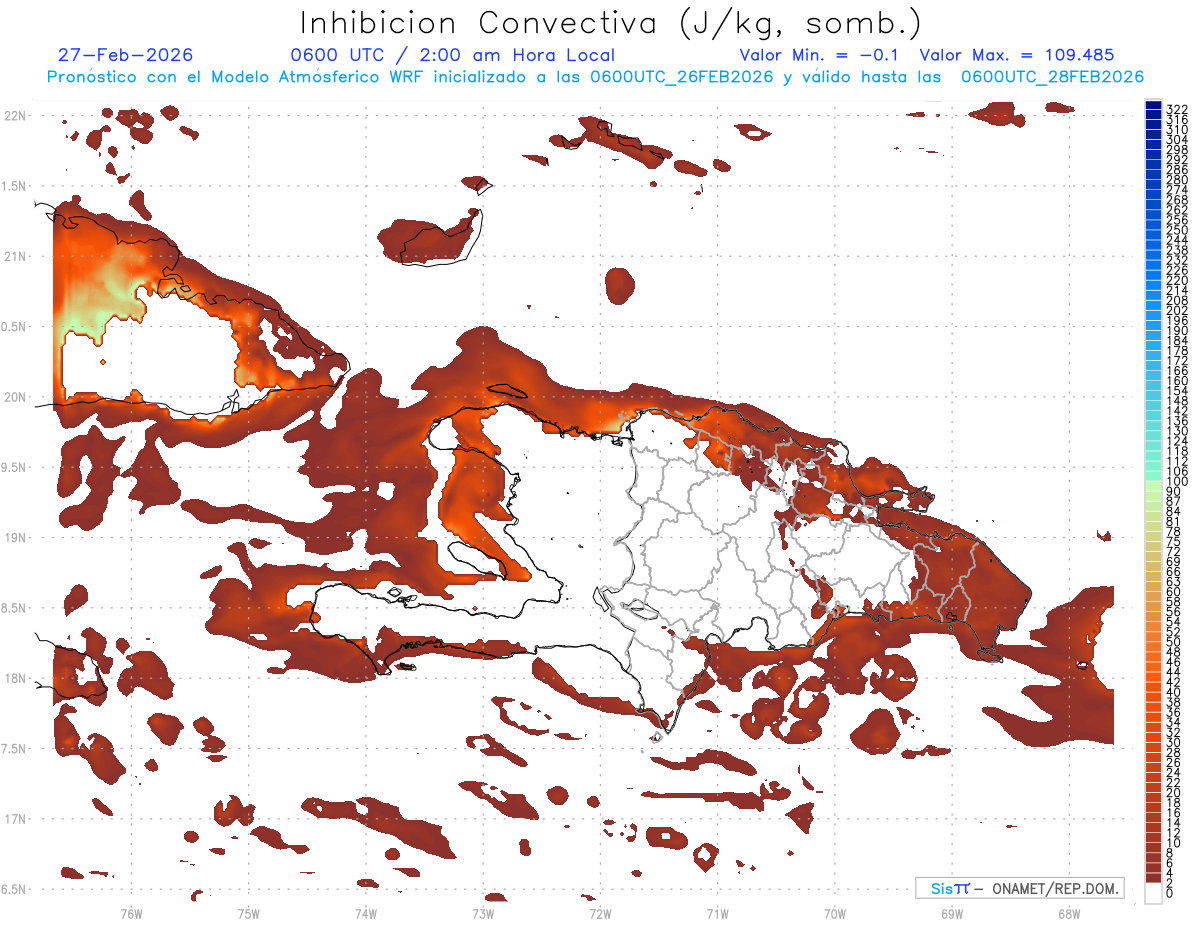Click the '322' value on the color scale
The height and width of the screenshot is (927, 1200).
1176,108
